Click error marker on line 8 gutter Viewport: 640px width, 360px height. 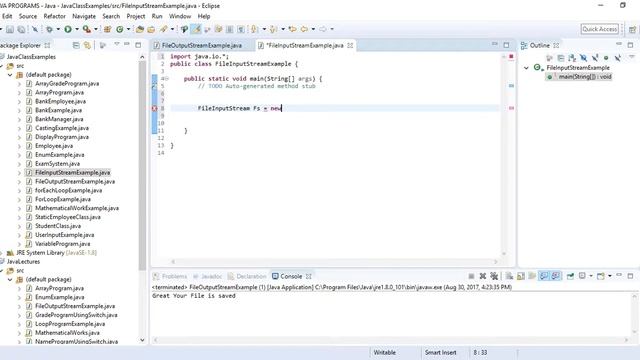pos(154,108)
